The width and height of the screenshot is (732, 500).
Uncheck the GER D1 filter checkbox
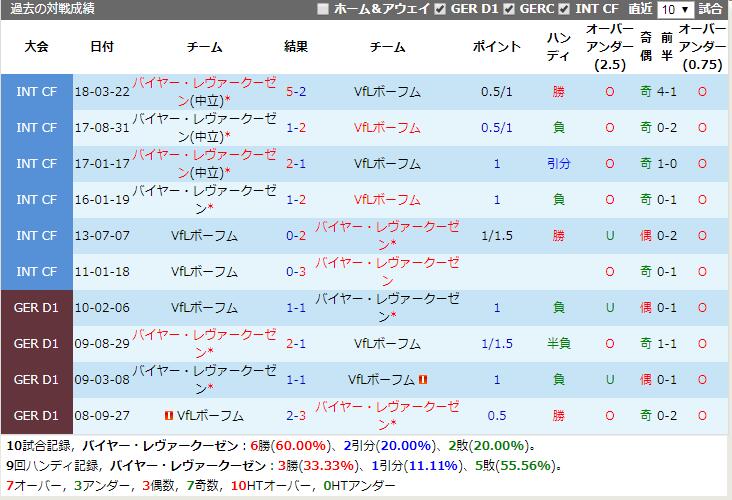coord(440,9)
